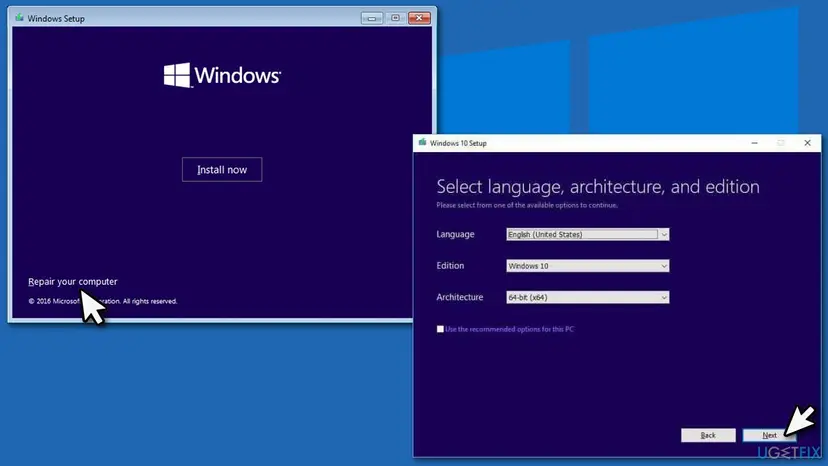The width and height of the screenshot is (828, 466).
Task: Click the 'Architecture' field label
Action: pyautogui.click(x=459, y=297)
